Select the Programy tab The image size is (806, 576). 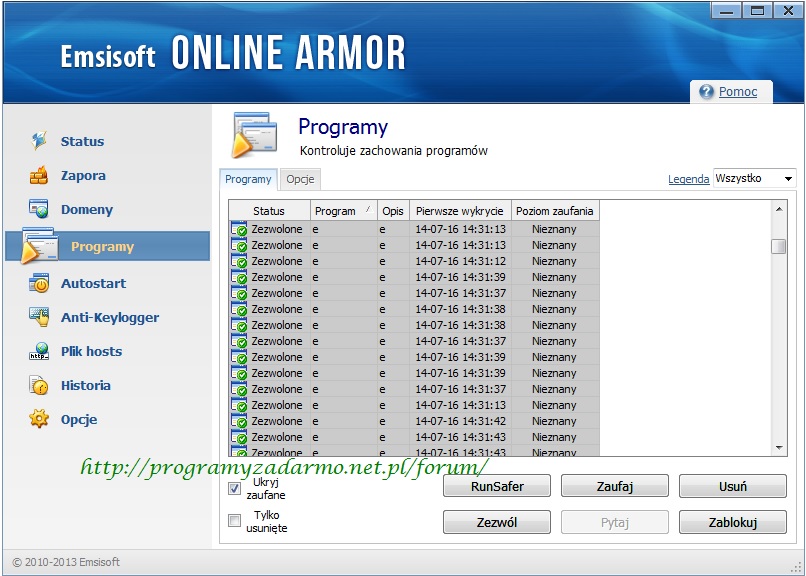[248, 179]
